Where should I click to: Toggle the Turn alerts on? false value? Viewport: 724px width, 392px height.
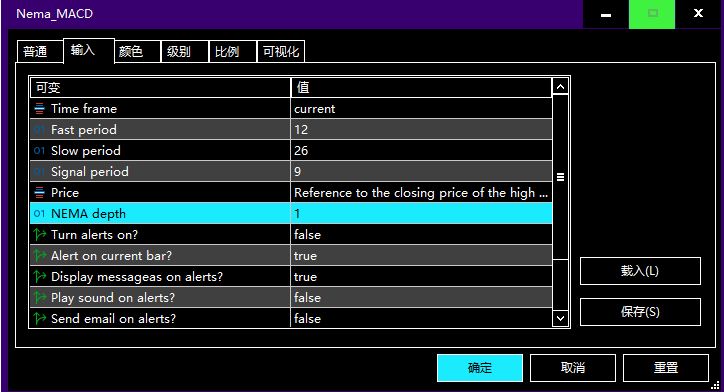tap(421, 235)
